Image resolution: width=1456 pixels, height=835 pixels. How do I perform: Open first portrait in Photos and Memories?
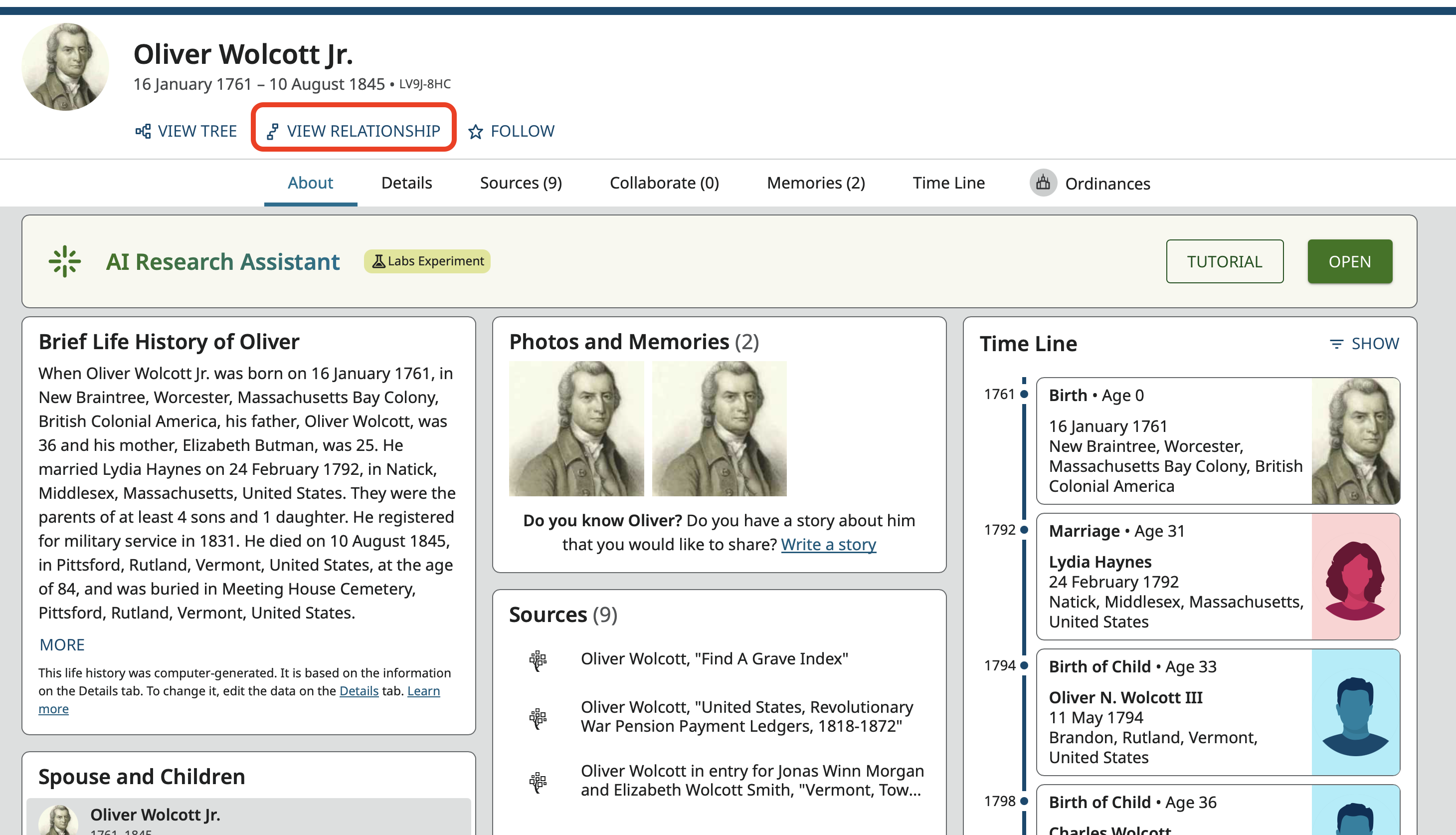pos(576,428)
